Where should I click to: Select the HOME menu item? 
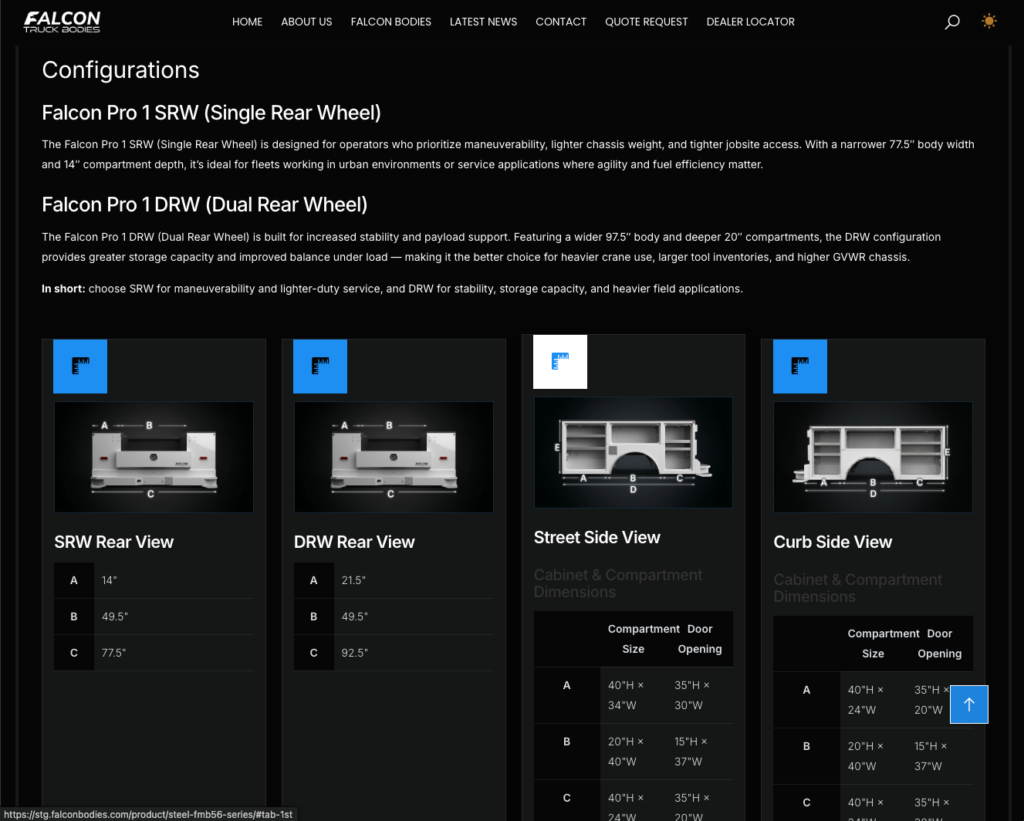(x=247, y=21)
